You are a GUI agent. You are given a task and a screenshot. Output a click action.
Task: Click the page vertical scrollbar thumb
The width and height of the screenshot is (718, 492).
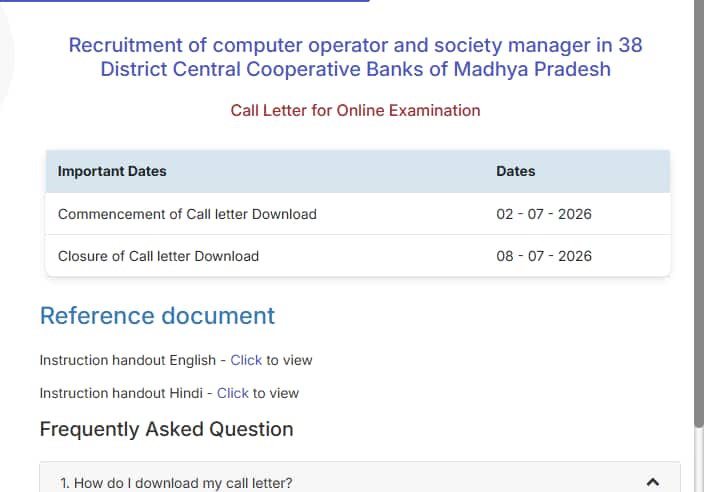[x=698, y=213]
